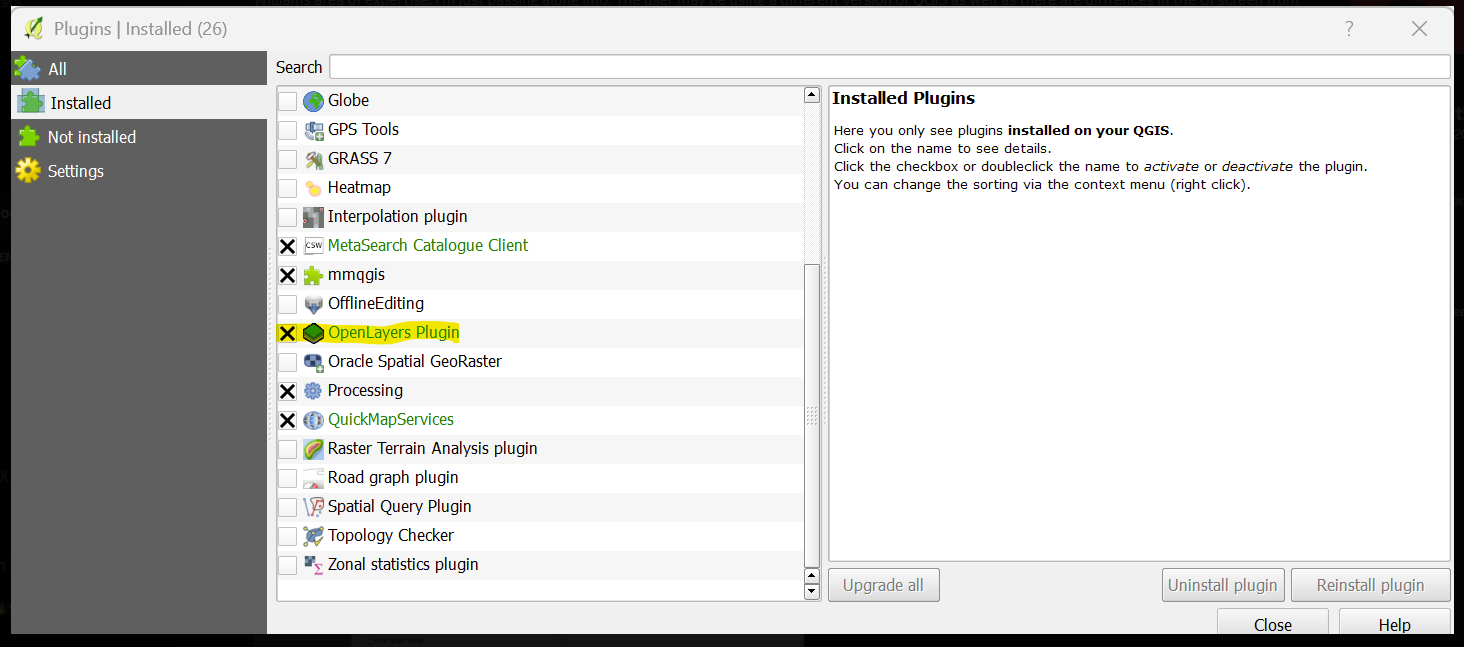Click the Raster Terrain Analysis plugin icon
The width and height of the screenshot is (1464, 647).
coord(313,448)
